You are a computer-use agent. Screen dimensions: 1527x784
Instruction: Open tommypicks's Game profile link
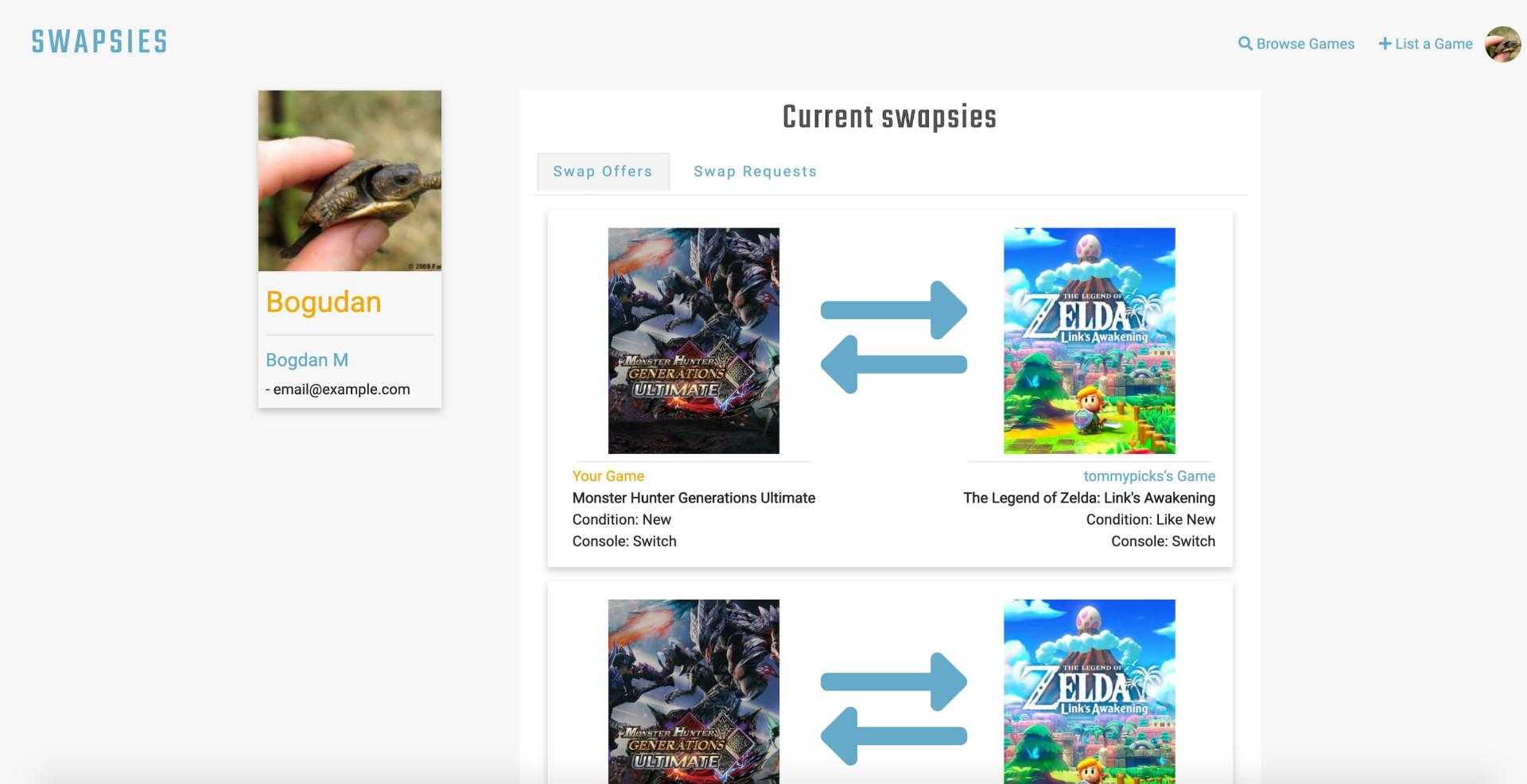coord(1148,476)
